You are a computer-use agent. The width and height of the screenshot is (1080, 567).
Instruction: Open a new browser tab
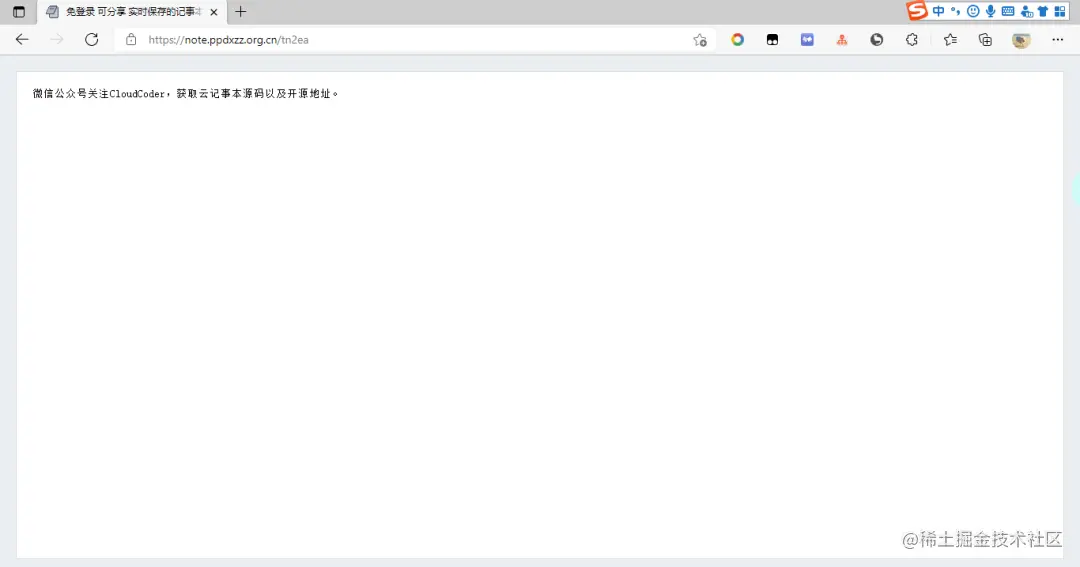pyautogui.click(x=240, y=12)
